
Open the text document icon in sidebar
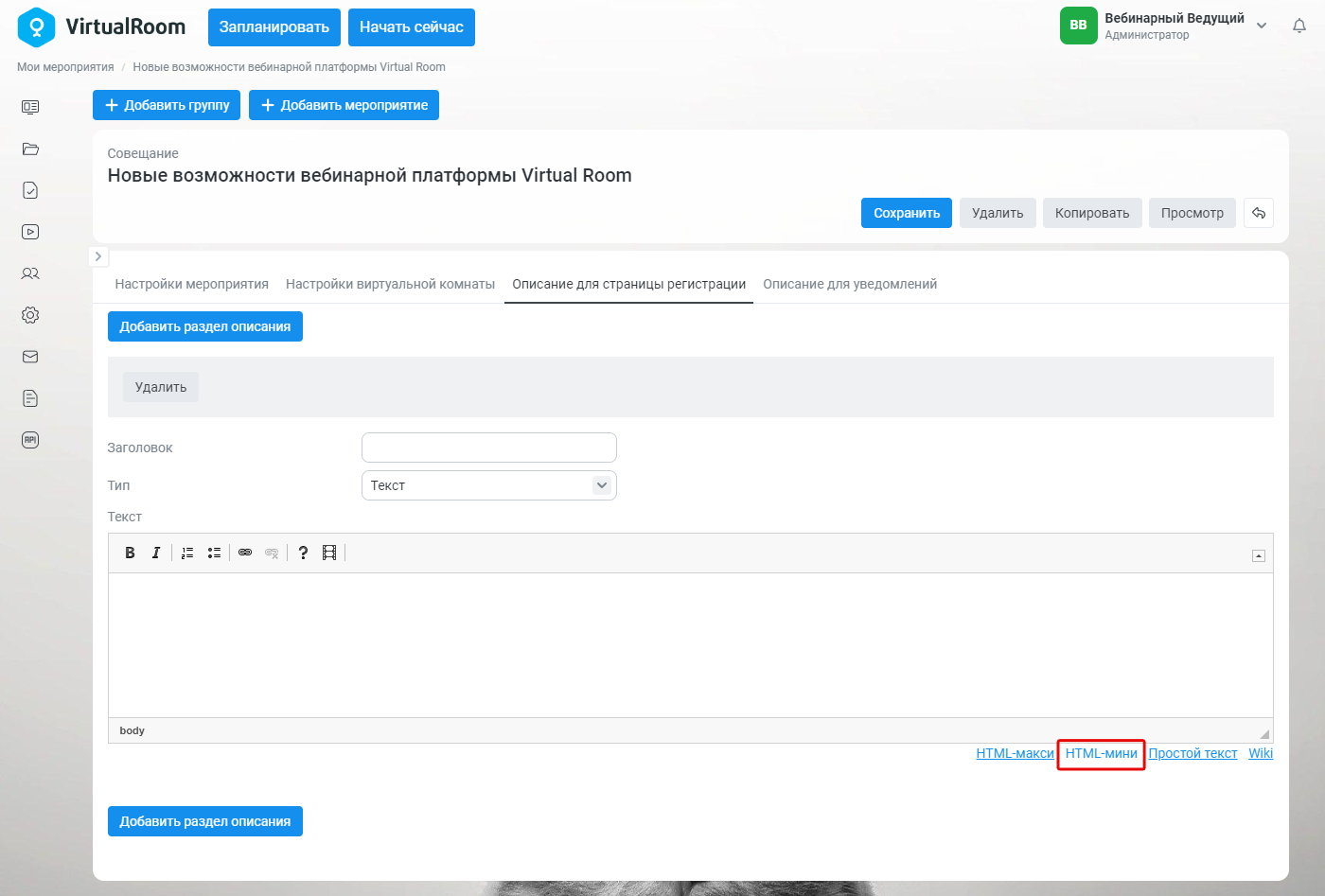click(30, 398)
